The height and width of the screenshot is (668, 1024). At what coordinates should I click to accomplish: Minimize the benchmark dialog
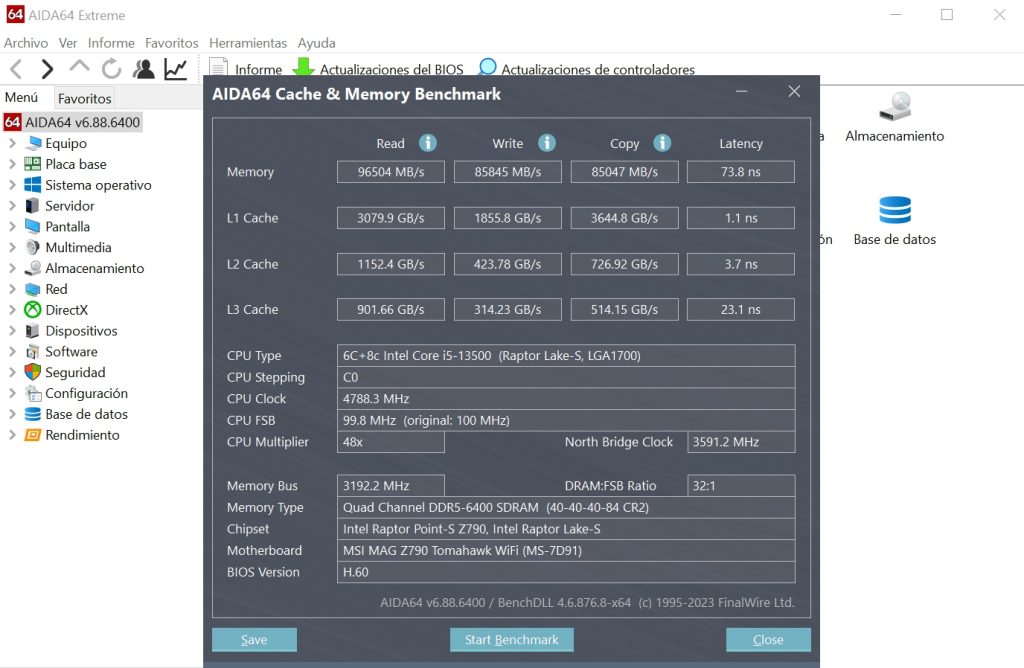741,91
